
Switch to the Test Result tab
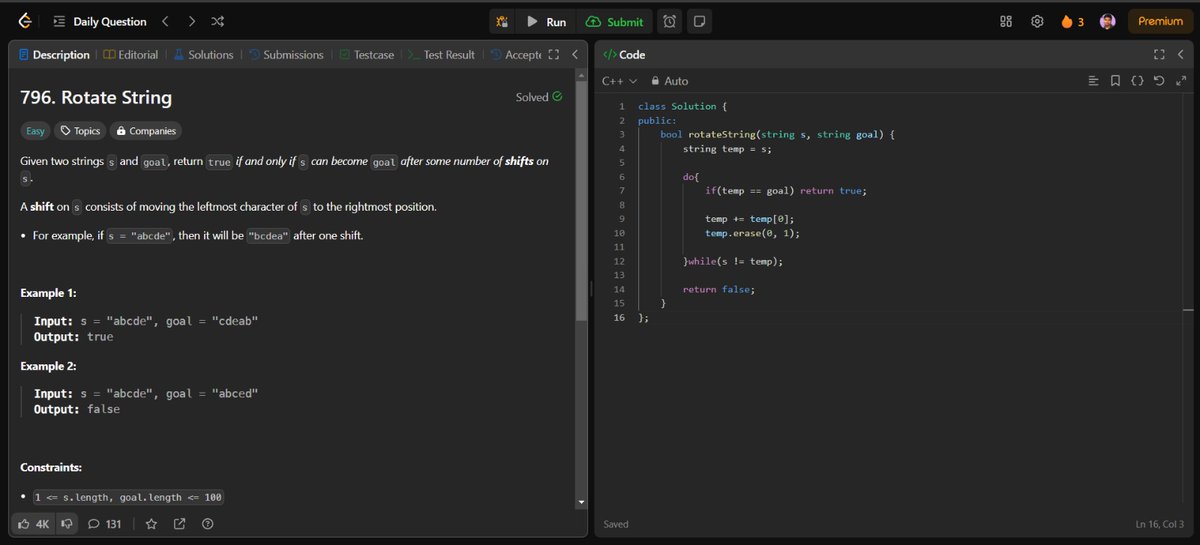441,55
